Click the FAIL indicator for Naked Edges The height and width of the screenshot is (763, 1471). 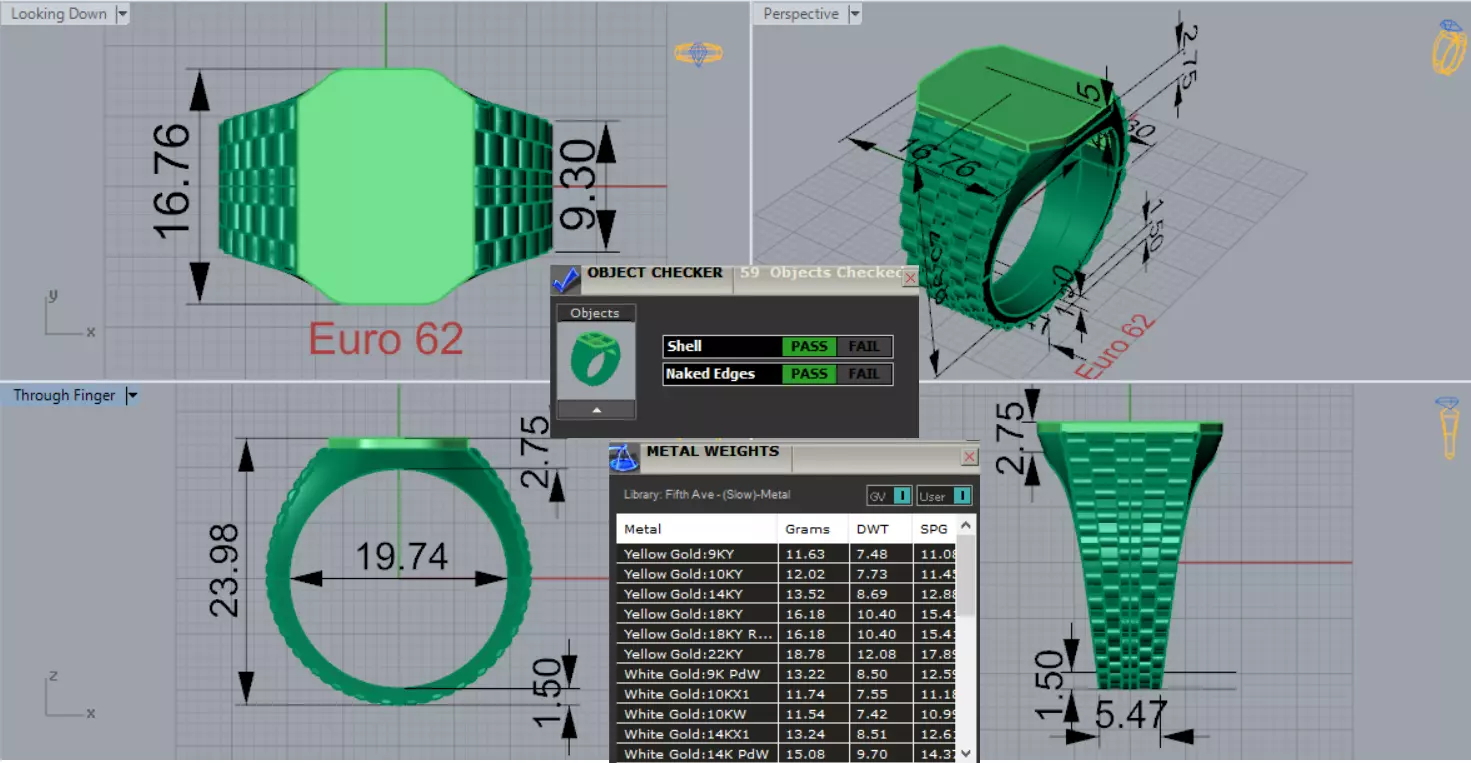click(864, 374)
